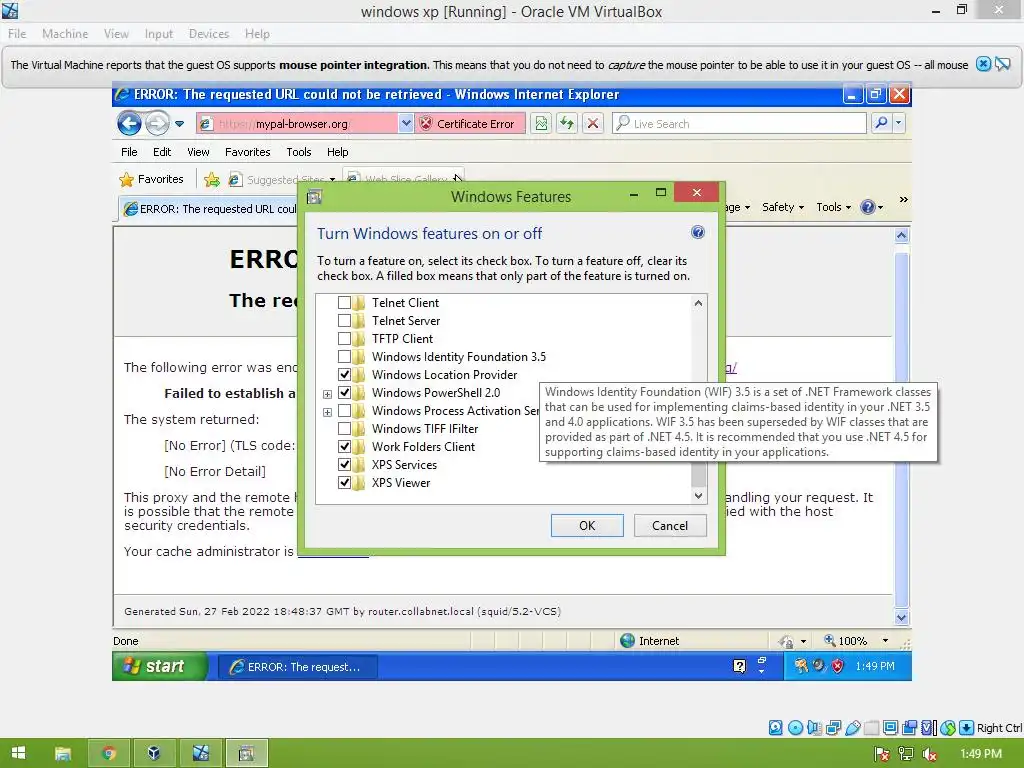Click VirtualBox recording status icon
This screenshot has height=768, width=1024.
pyautogui.click(x=910, y=728)
